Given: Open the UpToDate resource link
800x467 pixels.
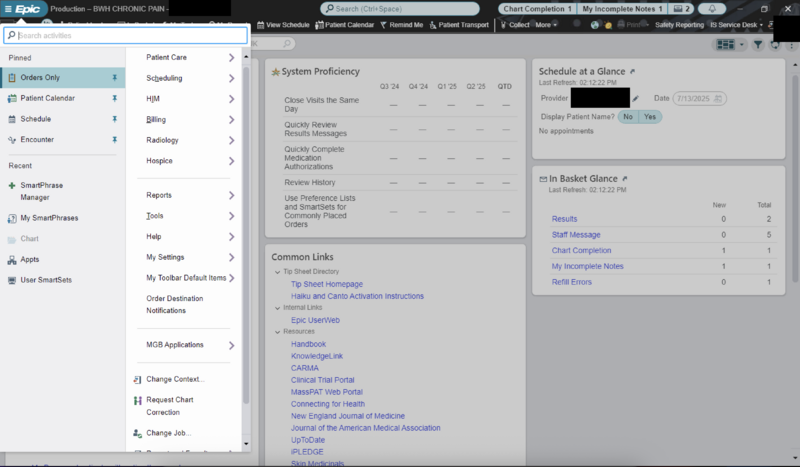Looking at the screenshot, I should coord(310,440).
